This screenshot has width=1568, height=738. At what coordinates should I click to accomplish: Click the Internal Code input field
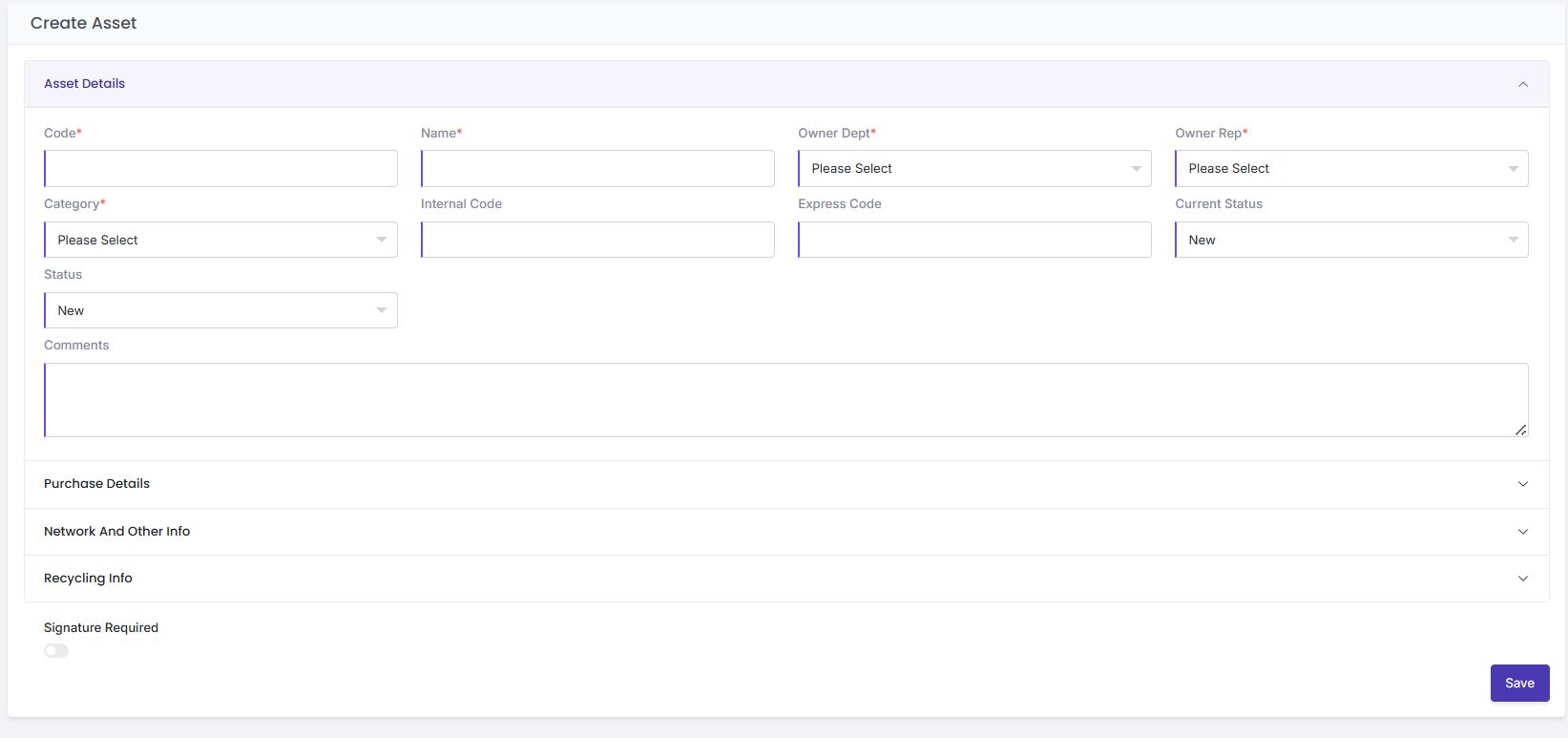pos(597,240)
